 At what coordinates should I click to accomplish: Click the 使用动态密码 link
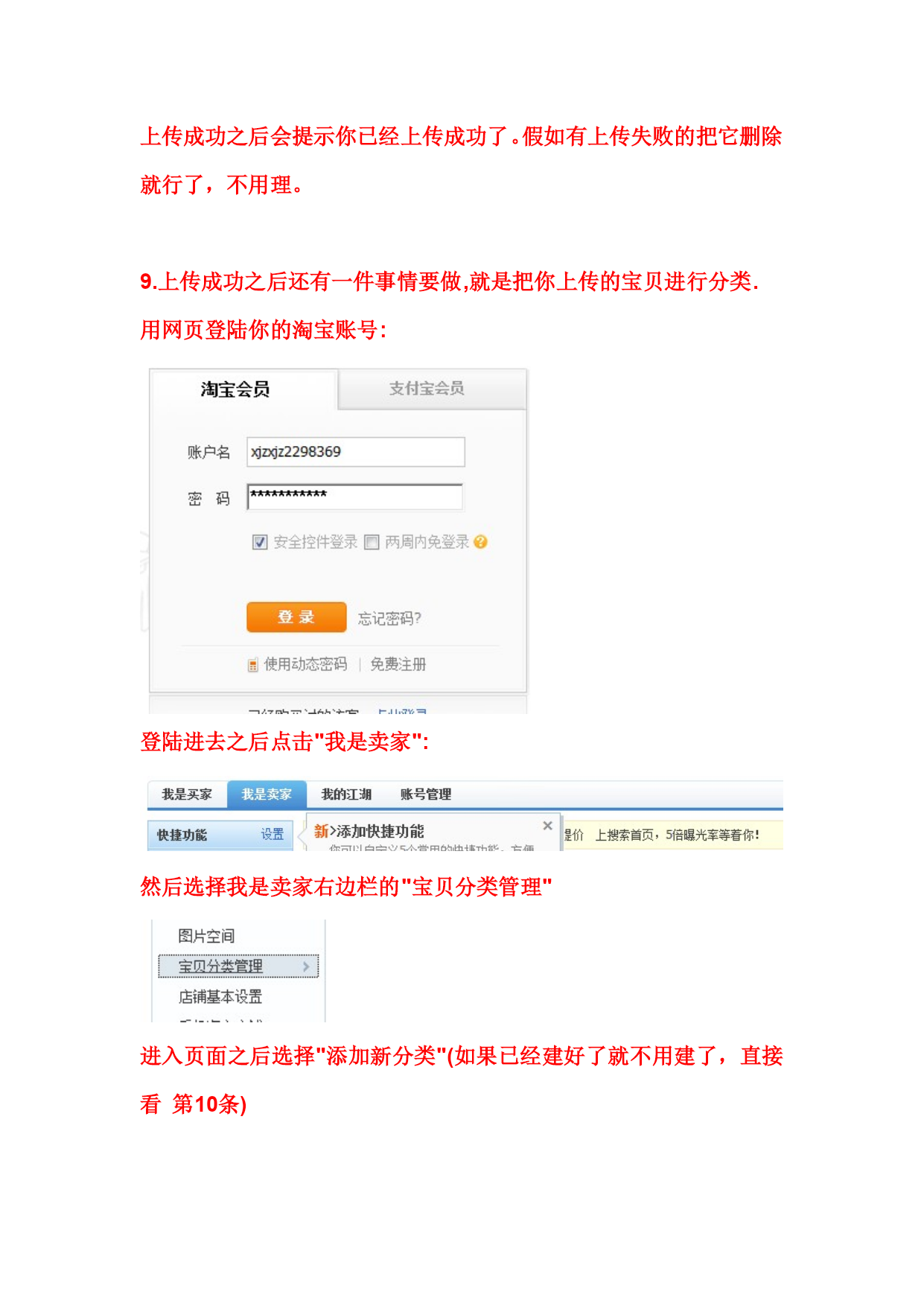305,664
